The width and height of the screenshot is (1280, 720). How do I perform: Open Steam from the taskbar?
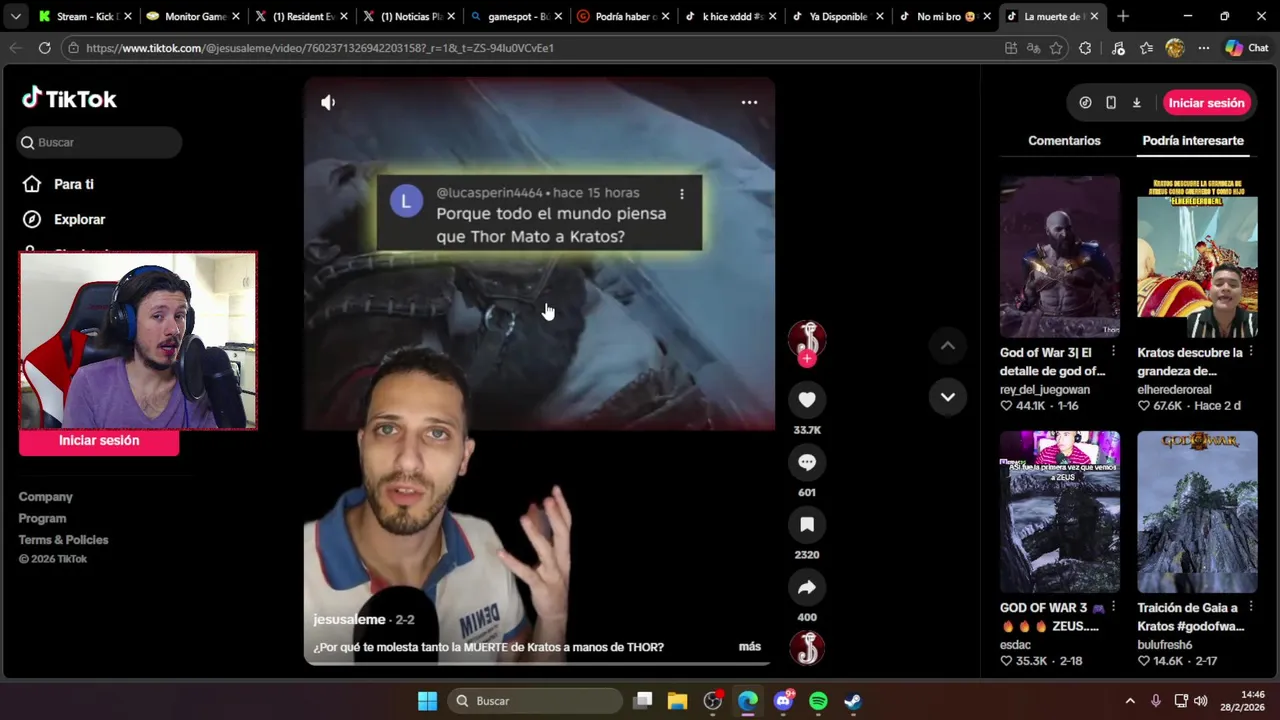pyautogui.click(x=853, y=701)
